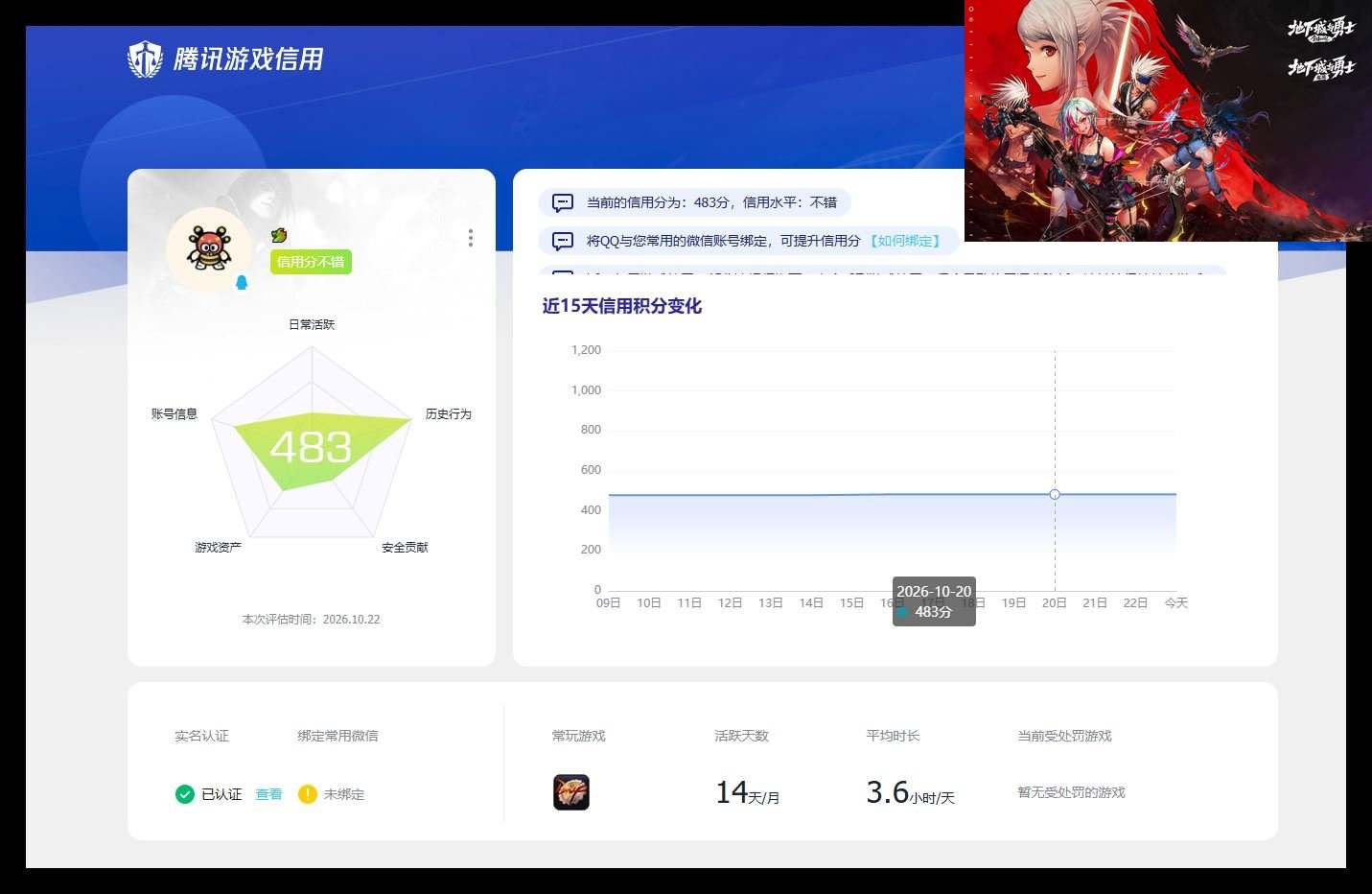Click the yellow warning icon beside 未绑定
The width and height of the screenshot is (1372, 894).
coord(307,794)
